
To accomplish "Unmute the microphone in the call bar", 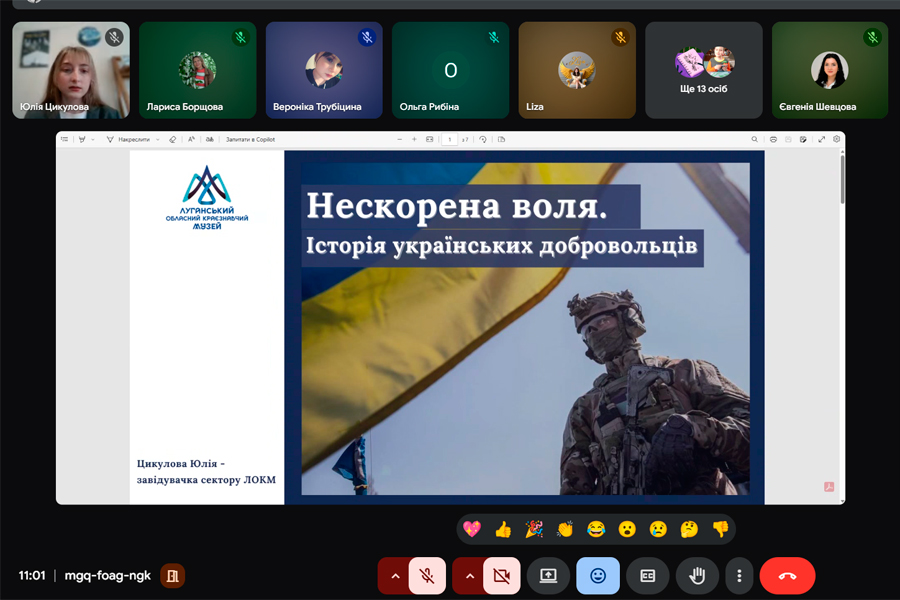I will point(428,576).
